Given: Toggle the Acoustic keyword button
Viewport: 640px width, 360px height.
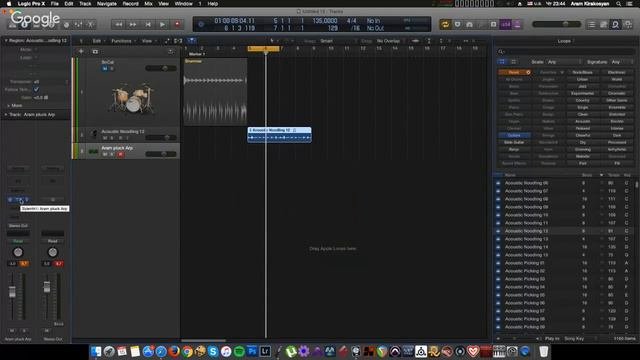Looking at the screenshot, I should tap(582, 121).
